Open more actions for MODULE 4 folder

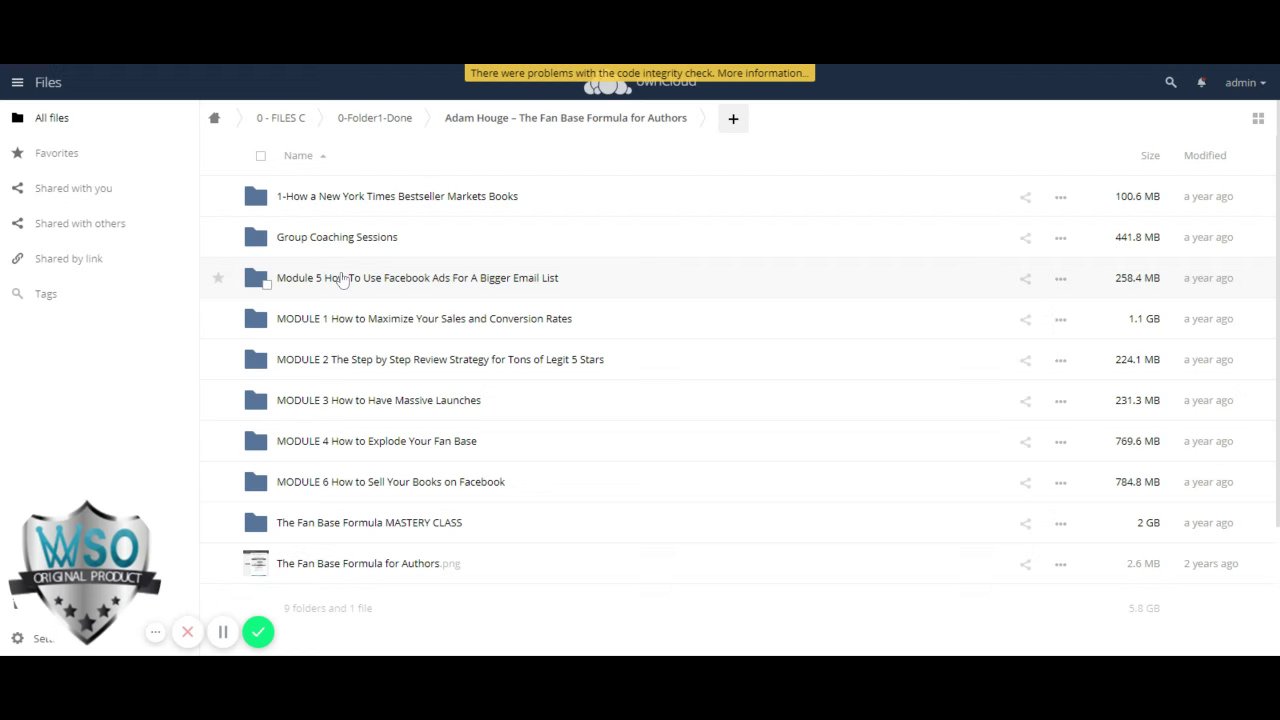1060,442
